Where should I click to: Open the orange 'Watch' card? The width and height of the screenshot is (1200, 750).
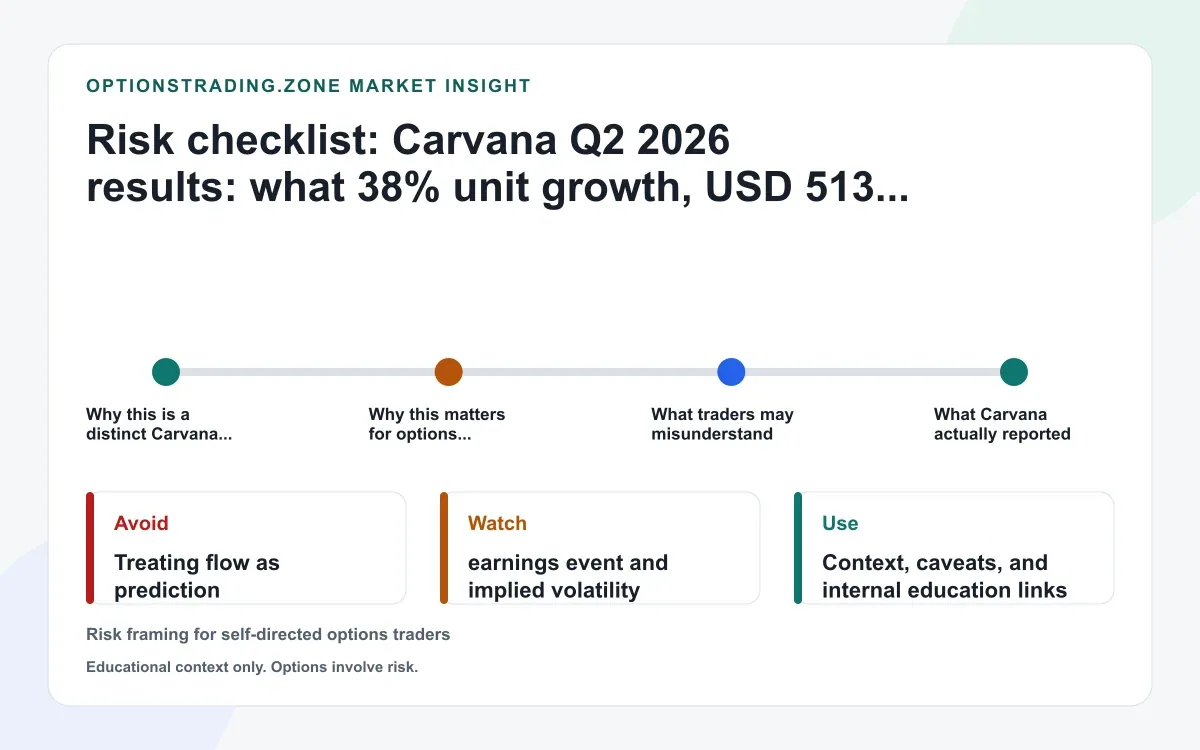(600, 548)
